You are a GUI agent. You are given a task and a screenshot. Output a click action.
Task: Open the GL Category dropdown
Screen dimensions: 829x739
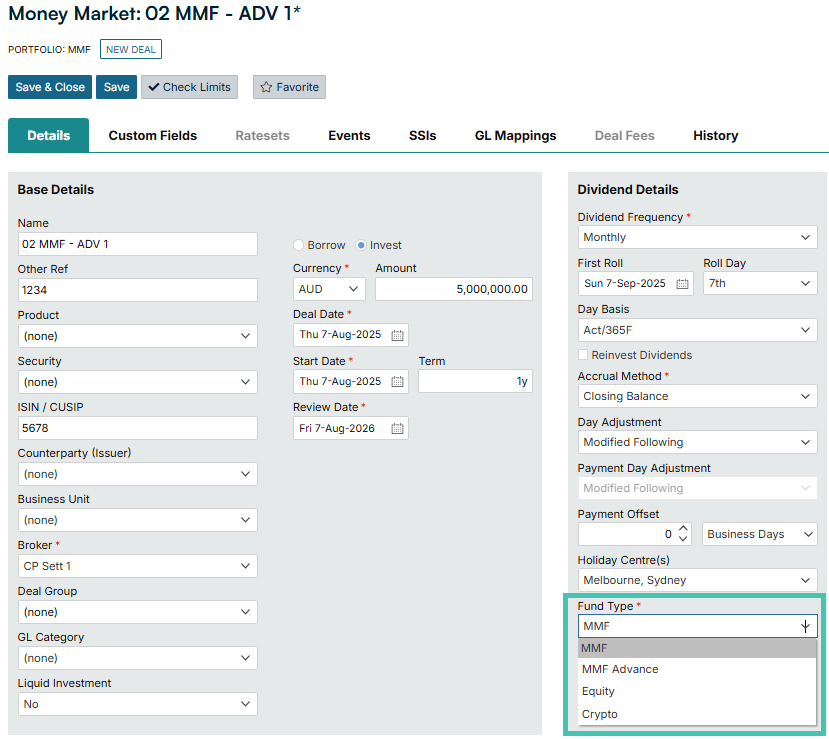(137, 658)
